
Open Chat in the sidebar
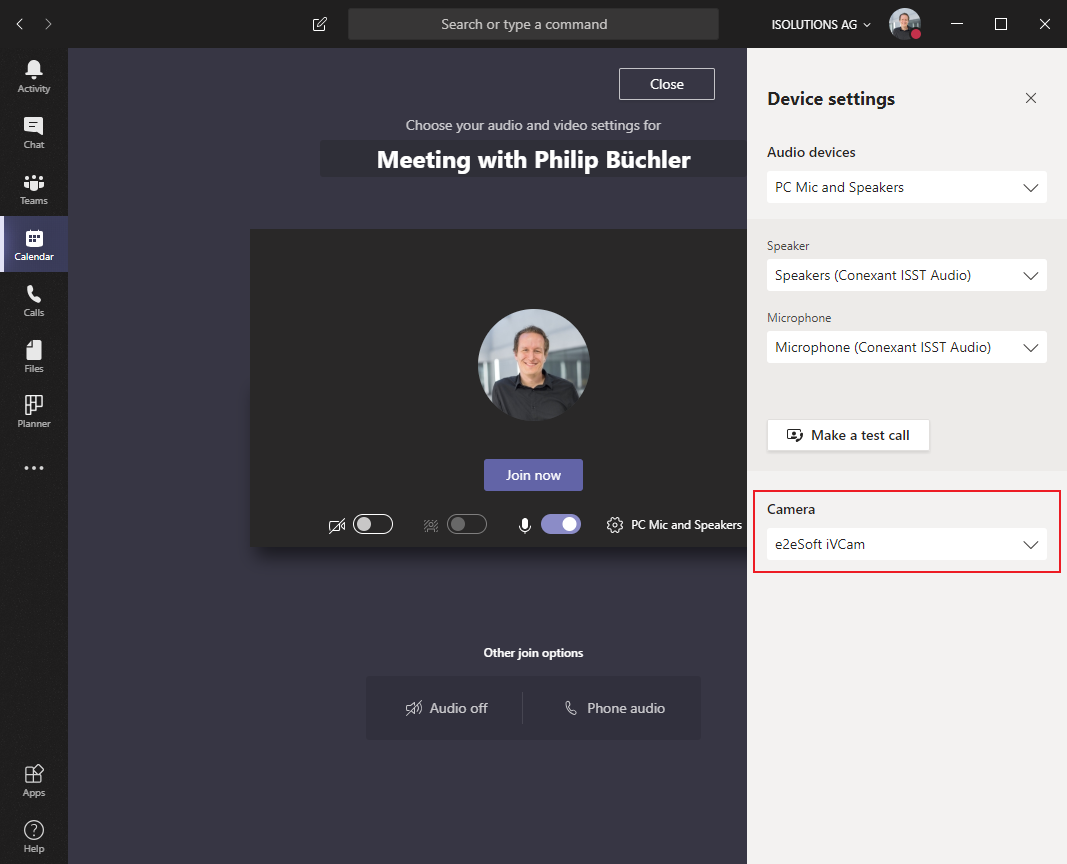click(x=34, y=133)
